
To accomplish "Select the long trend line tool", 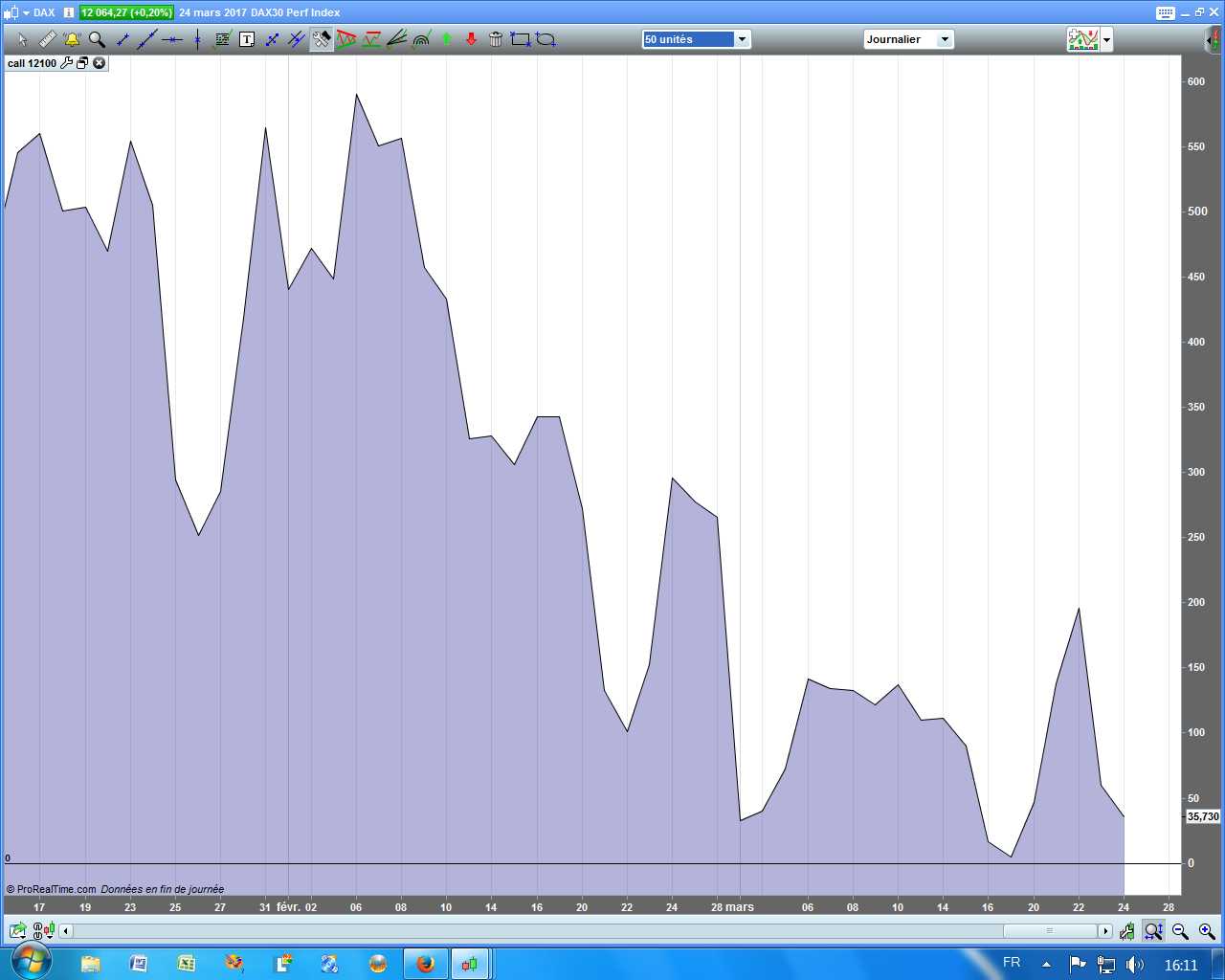I will pos(147,39).
